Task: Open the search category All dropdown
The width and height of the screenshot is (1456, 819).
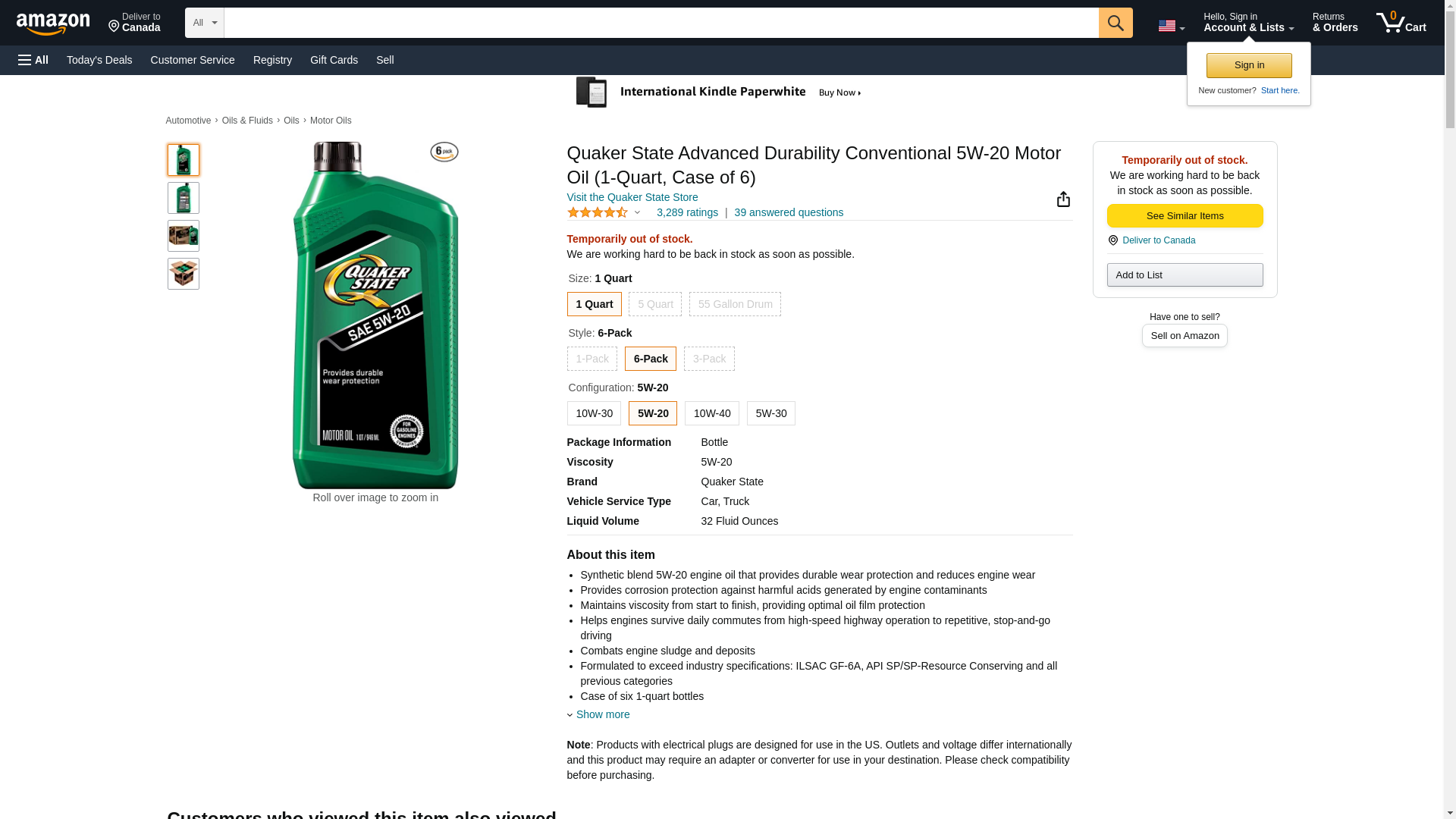Action: pyautogui.click(x=205, y=23)
